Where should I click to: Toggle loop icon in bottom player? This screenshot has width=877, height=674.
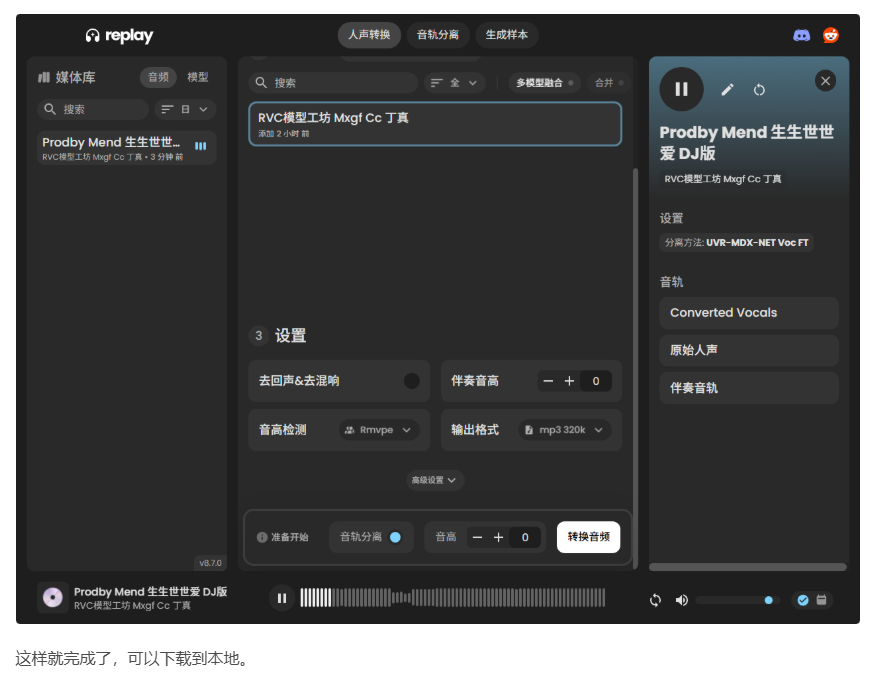point(656,600)
